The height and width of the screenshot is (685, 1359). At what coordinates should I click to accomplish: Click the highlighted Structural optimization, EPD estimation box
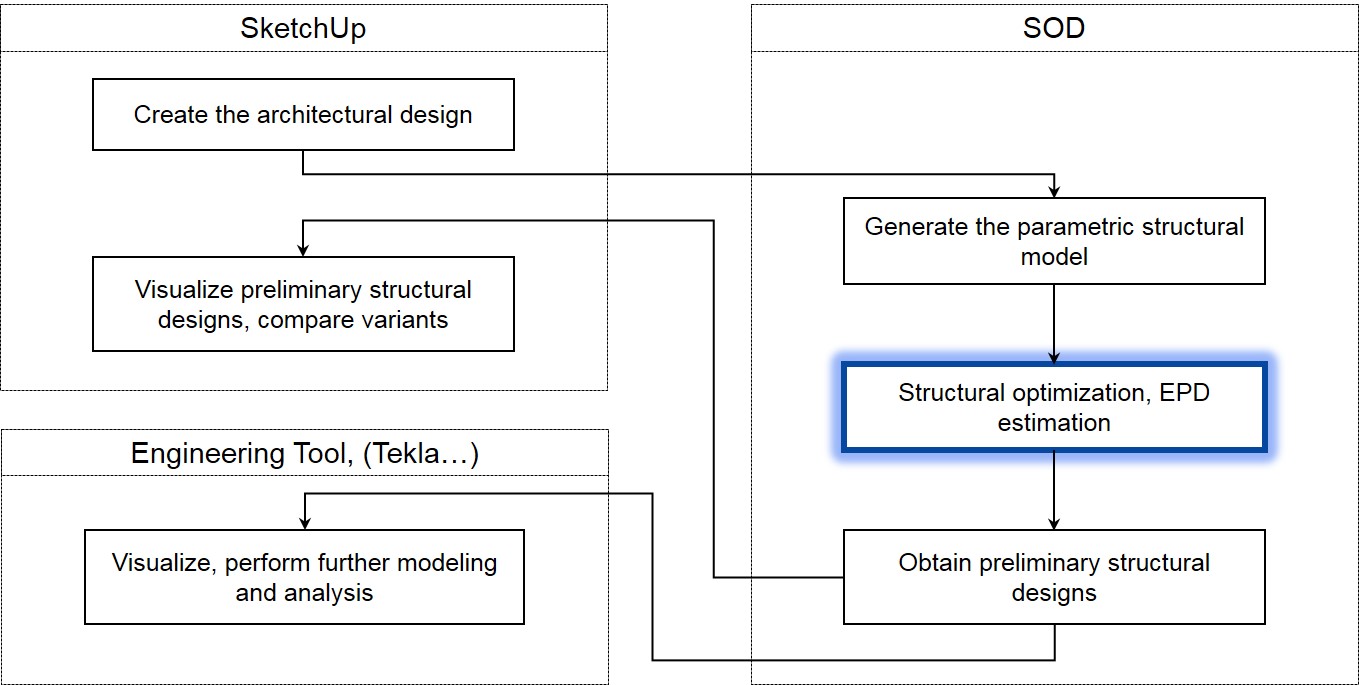1054,407
